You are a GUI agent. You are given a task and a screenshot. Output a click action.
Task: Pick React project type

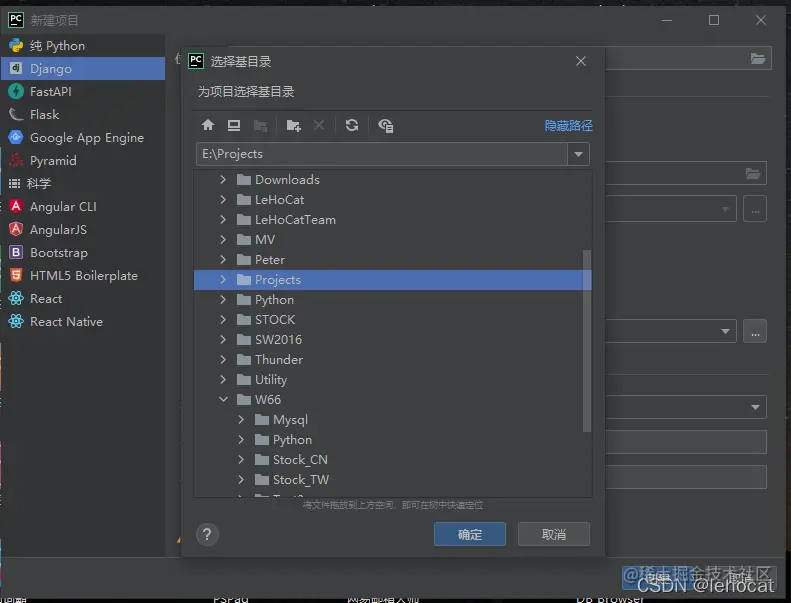[83, 299]
